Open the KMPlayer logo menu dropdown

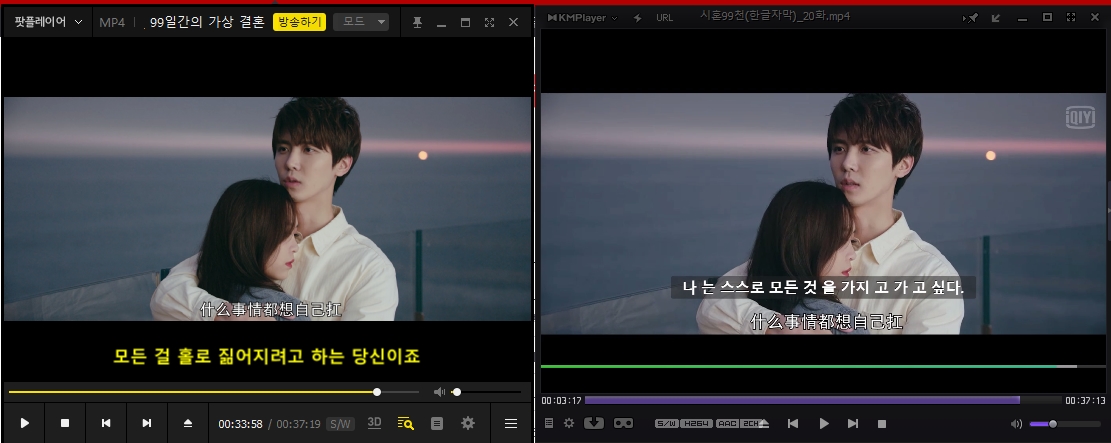tap(582, 18)
